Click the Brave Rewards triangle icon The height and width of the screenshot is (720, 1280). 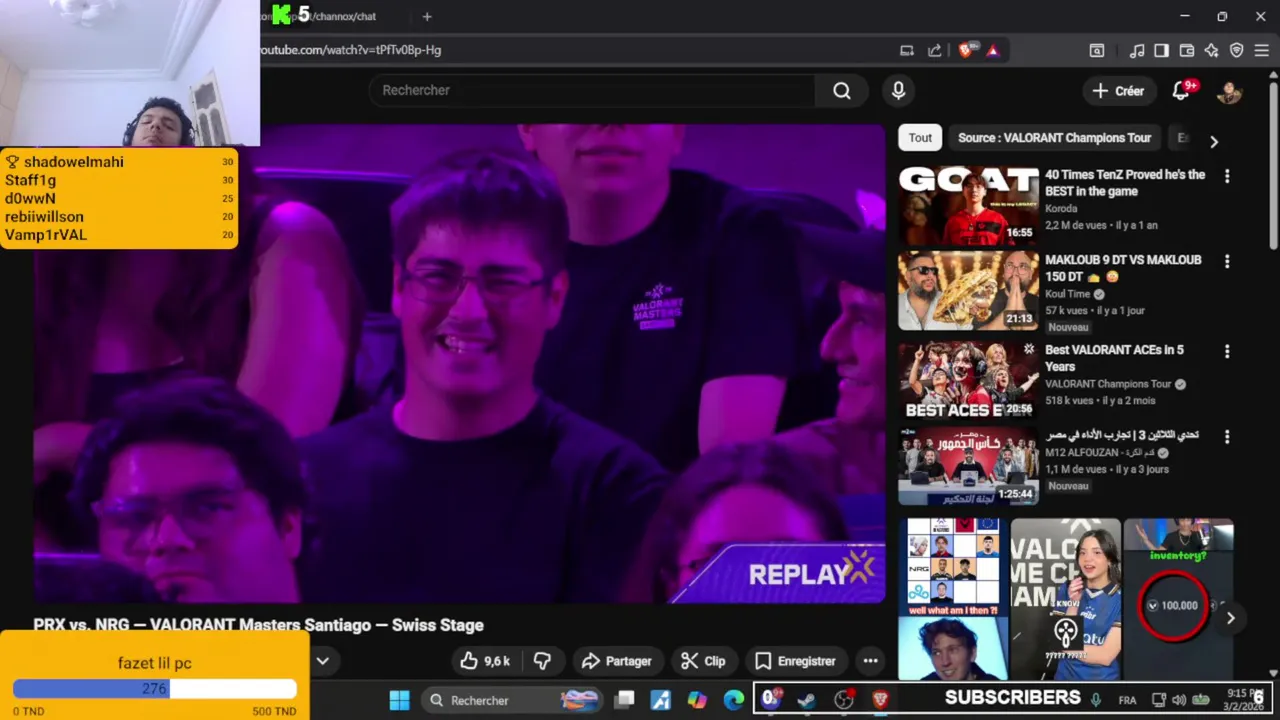pyautogui.click(x=993, y=50)
